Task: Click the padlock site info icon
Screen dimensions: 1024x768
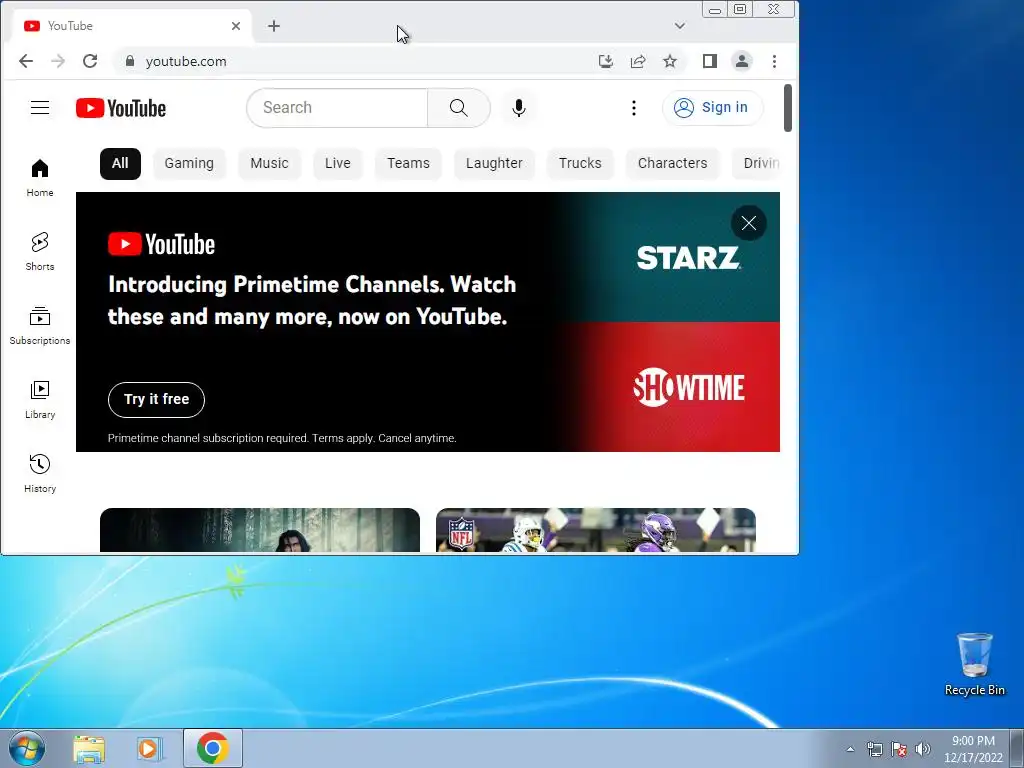Action: click(x=130, y=61)
